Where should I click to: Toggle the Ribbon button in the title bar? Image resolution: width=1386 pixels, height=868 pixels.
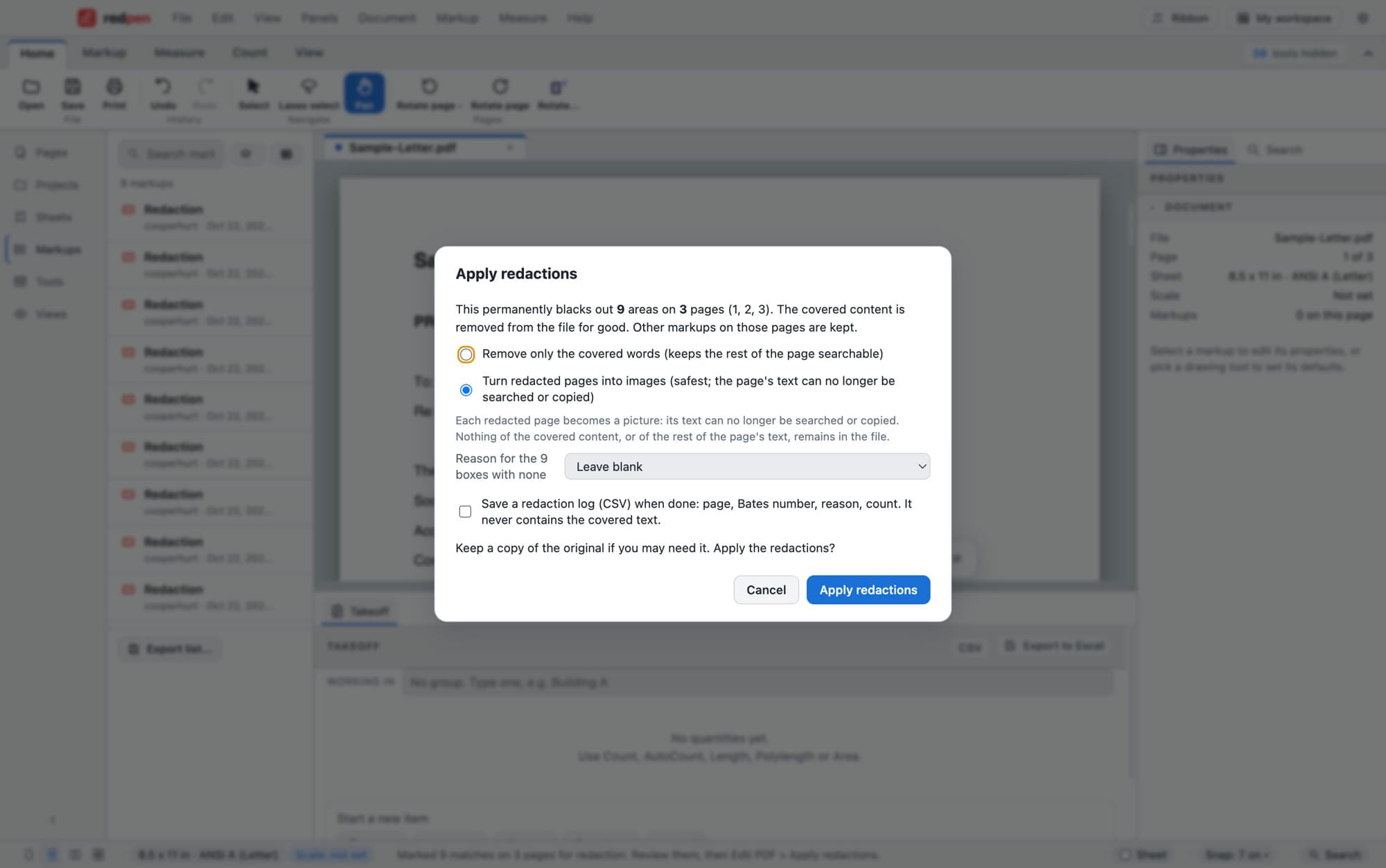pyautogui.click(x=1181, y=18)
